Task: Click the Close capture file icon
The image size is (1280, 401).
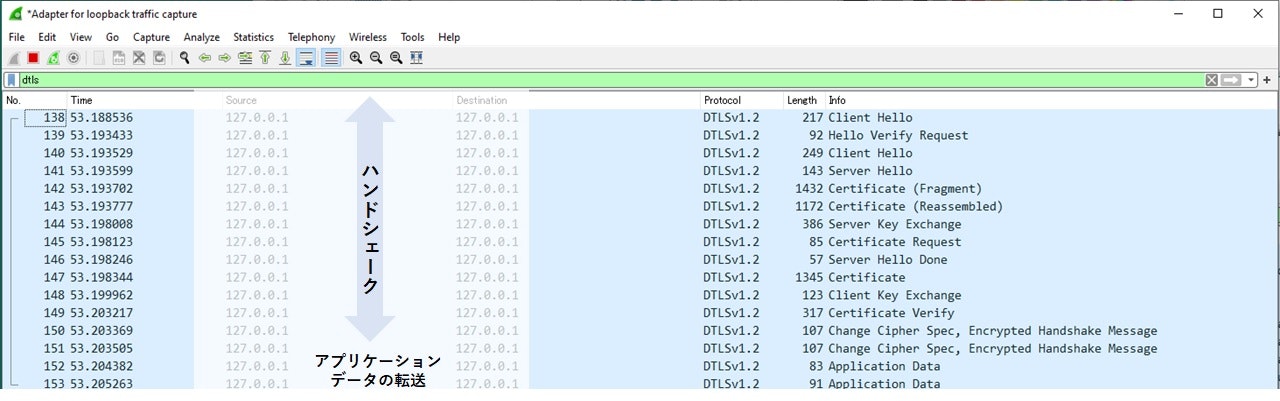Action: coord(139,58)
